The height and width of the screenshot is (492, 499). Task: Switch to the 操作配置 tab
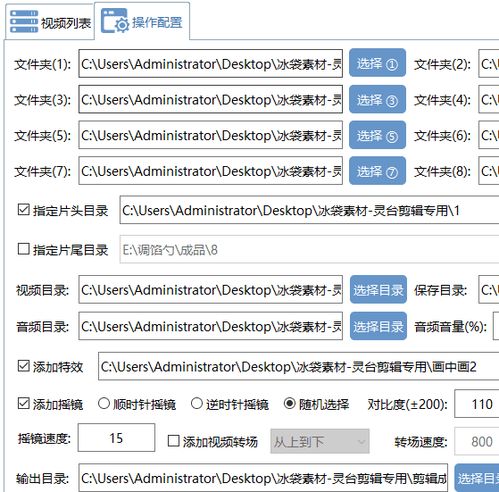click(x=142, y=21)
